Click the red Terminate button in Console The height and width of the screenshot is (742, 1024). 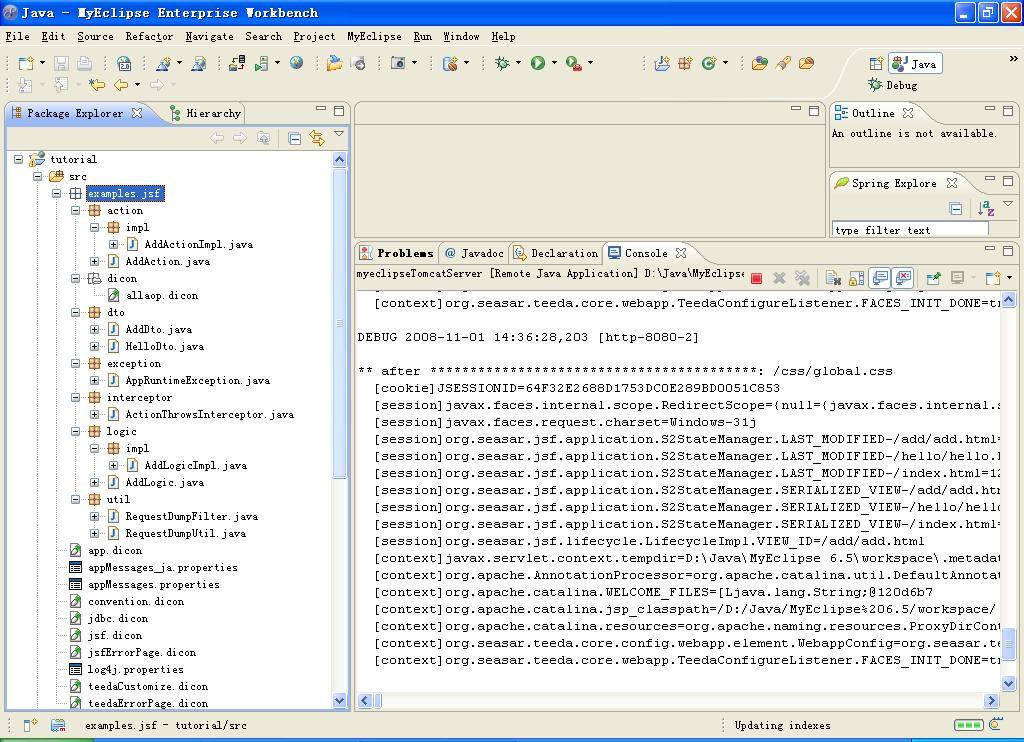tap(756, 278)
